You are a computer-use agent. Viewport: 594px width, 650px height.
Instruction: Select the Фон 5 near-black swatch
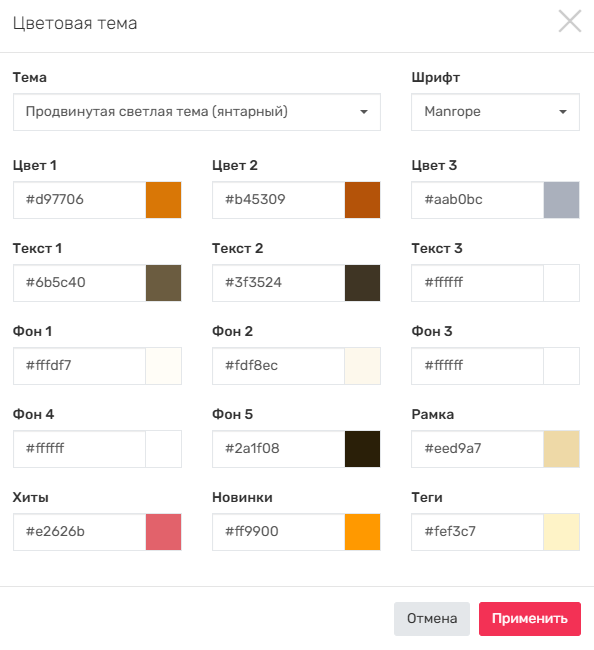click(362, 449)
